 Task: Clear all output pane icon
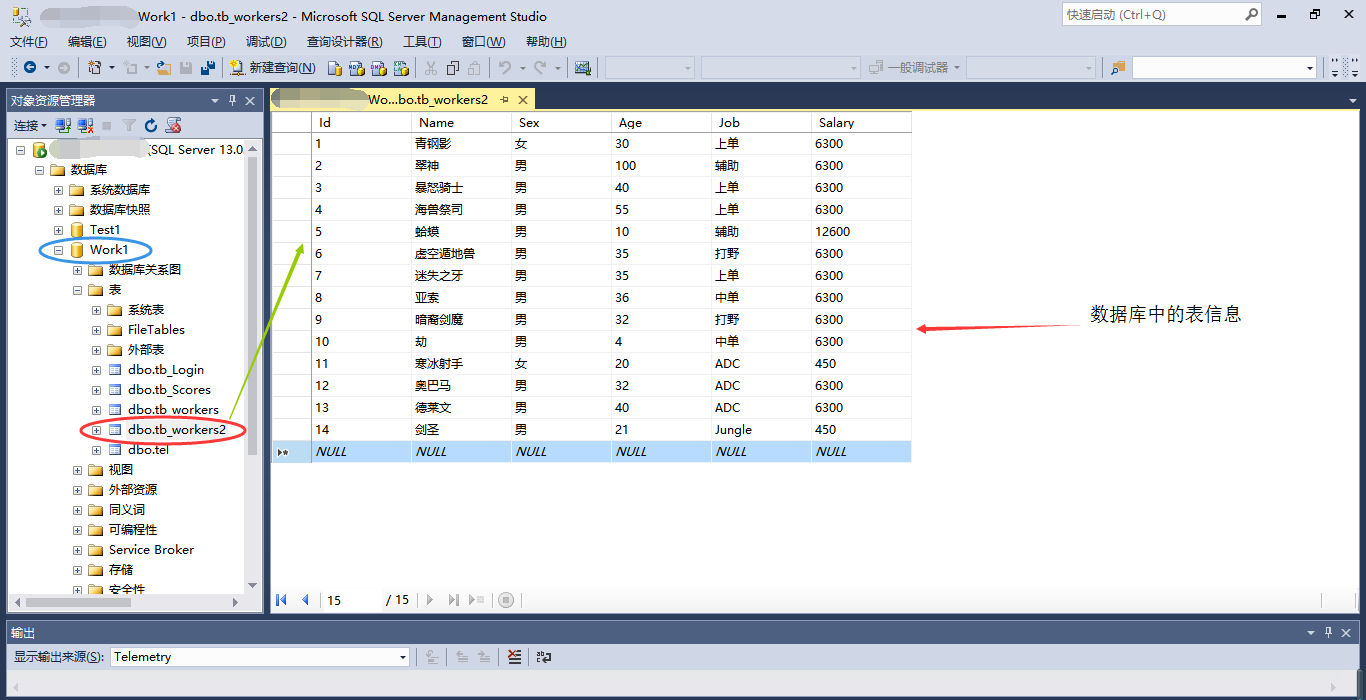[x=514, y=657]
